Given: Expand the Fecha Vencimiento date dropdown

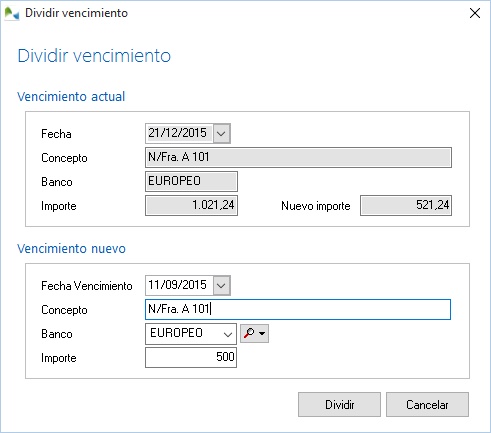Looking at the screenshot, I should click(222, 285).
